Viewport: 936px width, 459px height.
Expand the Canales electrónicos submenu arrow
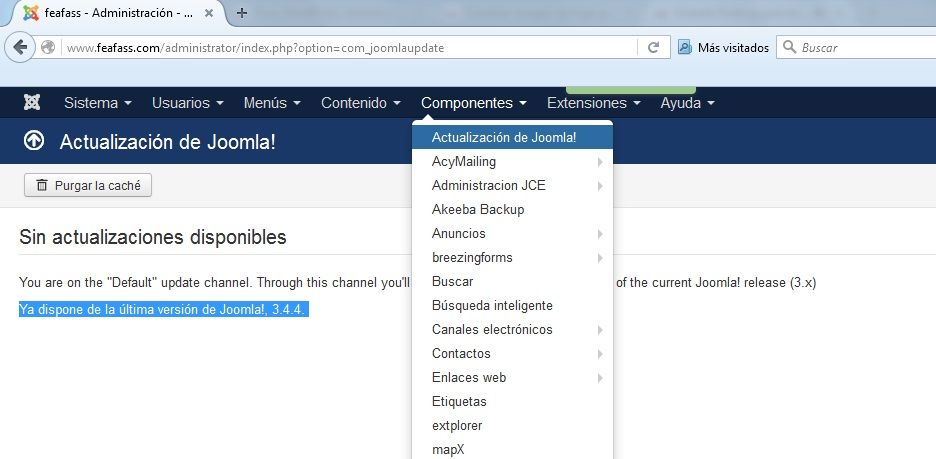[600, 329]
